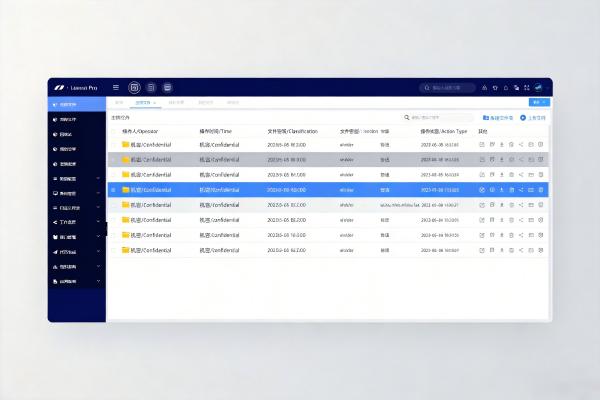Focus the file search field above the table
Image resolution: width=600 pixels, height=400 pixels.
(439, 118)
